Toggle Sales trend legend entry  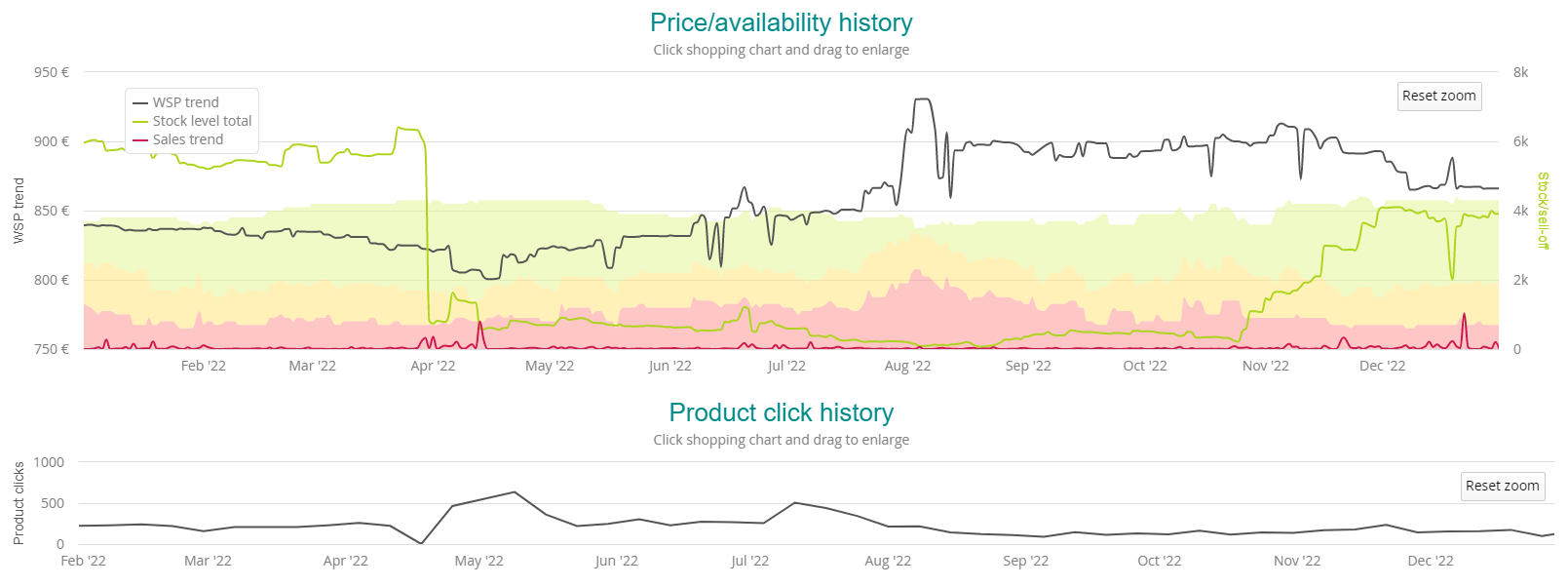point(187,139)
